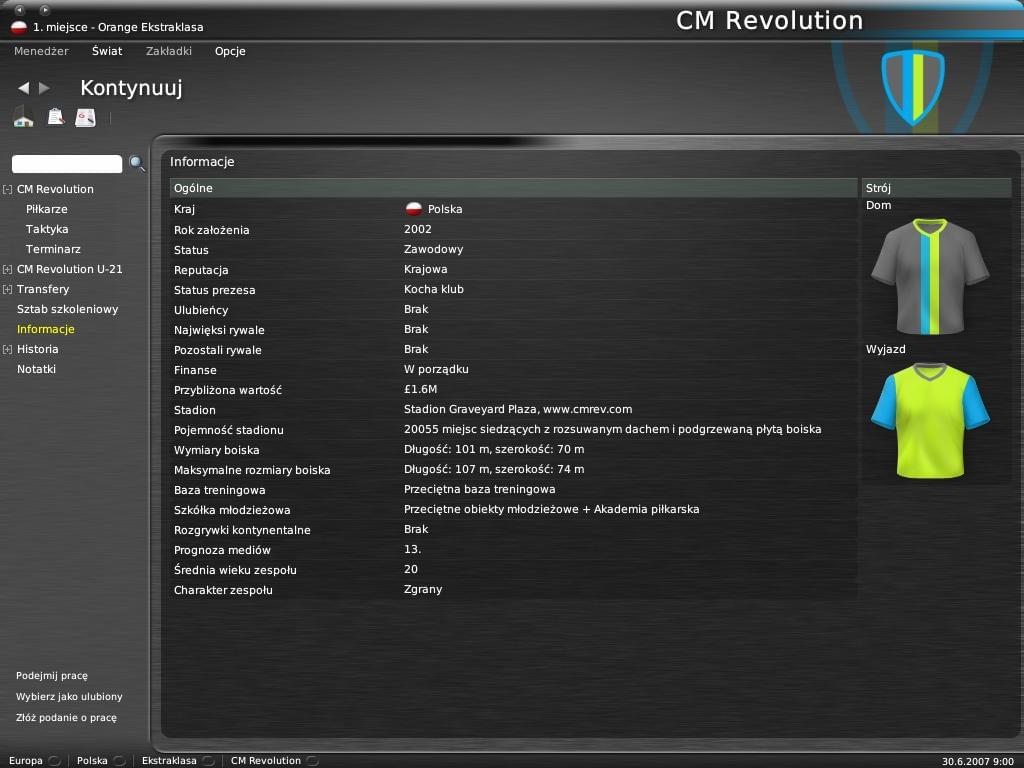Open the Zakładki menu
The width and height of the screenshot is (1024, 768).
pos(168,51)
